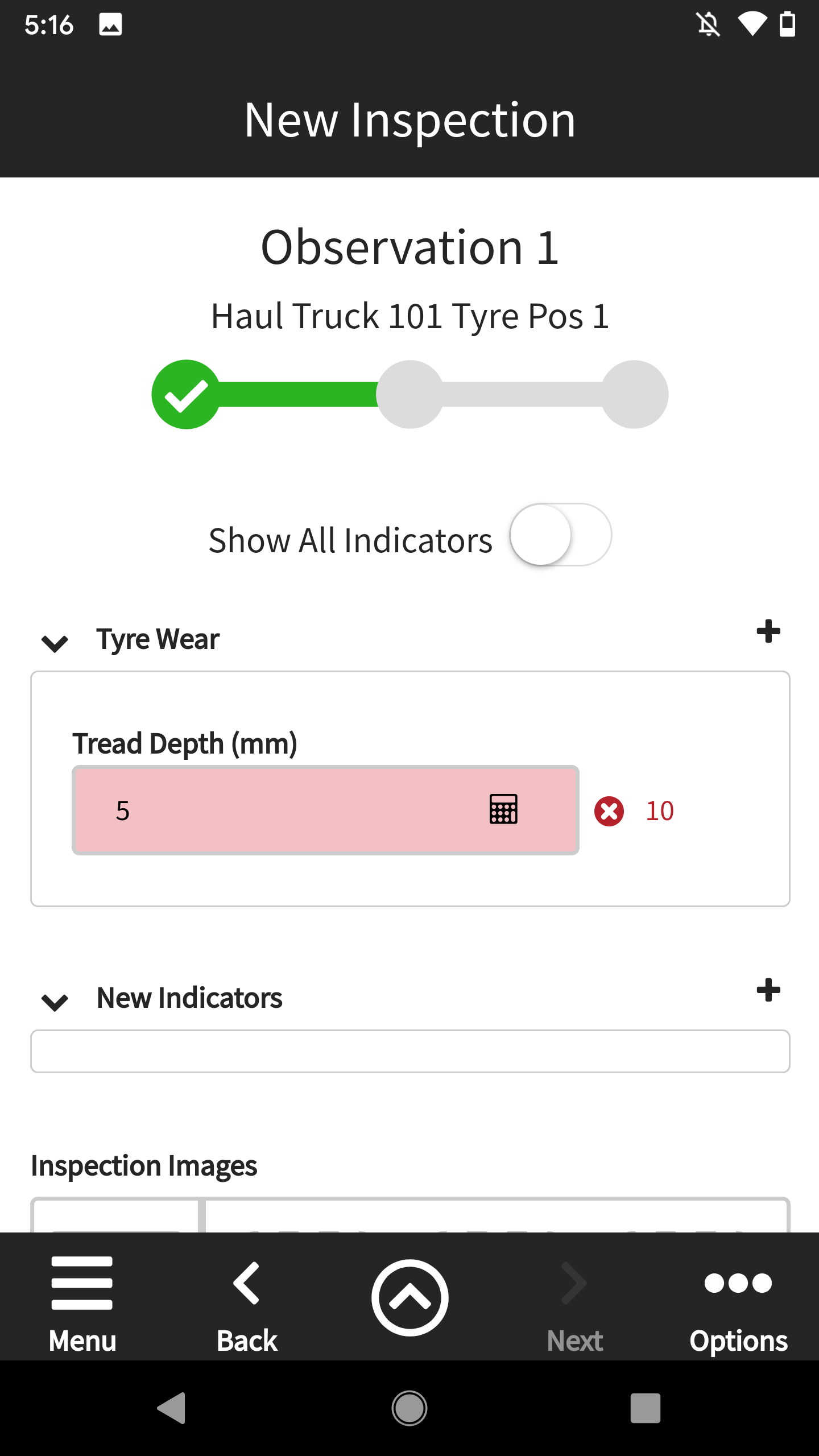Tap the red limit value 10
Viewport: 819px width, 1456px height.
click(660, 811)
